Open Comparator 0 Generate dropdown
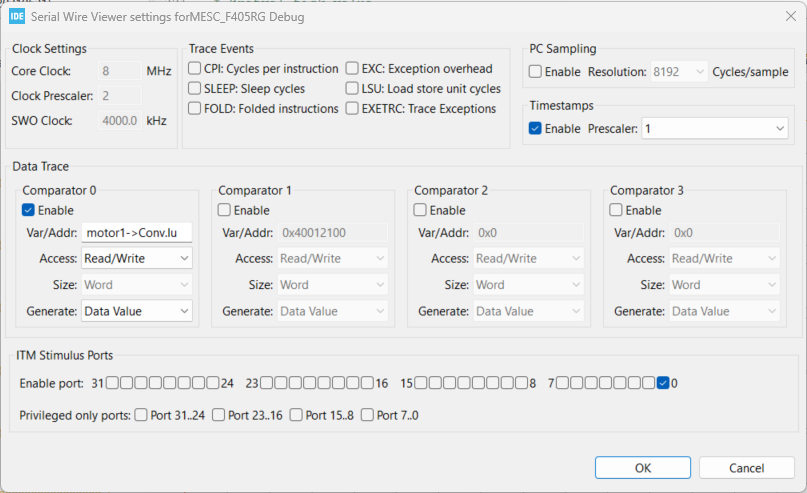The height and width of the screenshot is (493, 807). coord(137,311)
